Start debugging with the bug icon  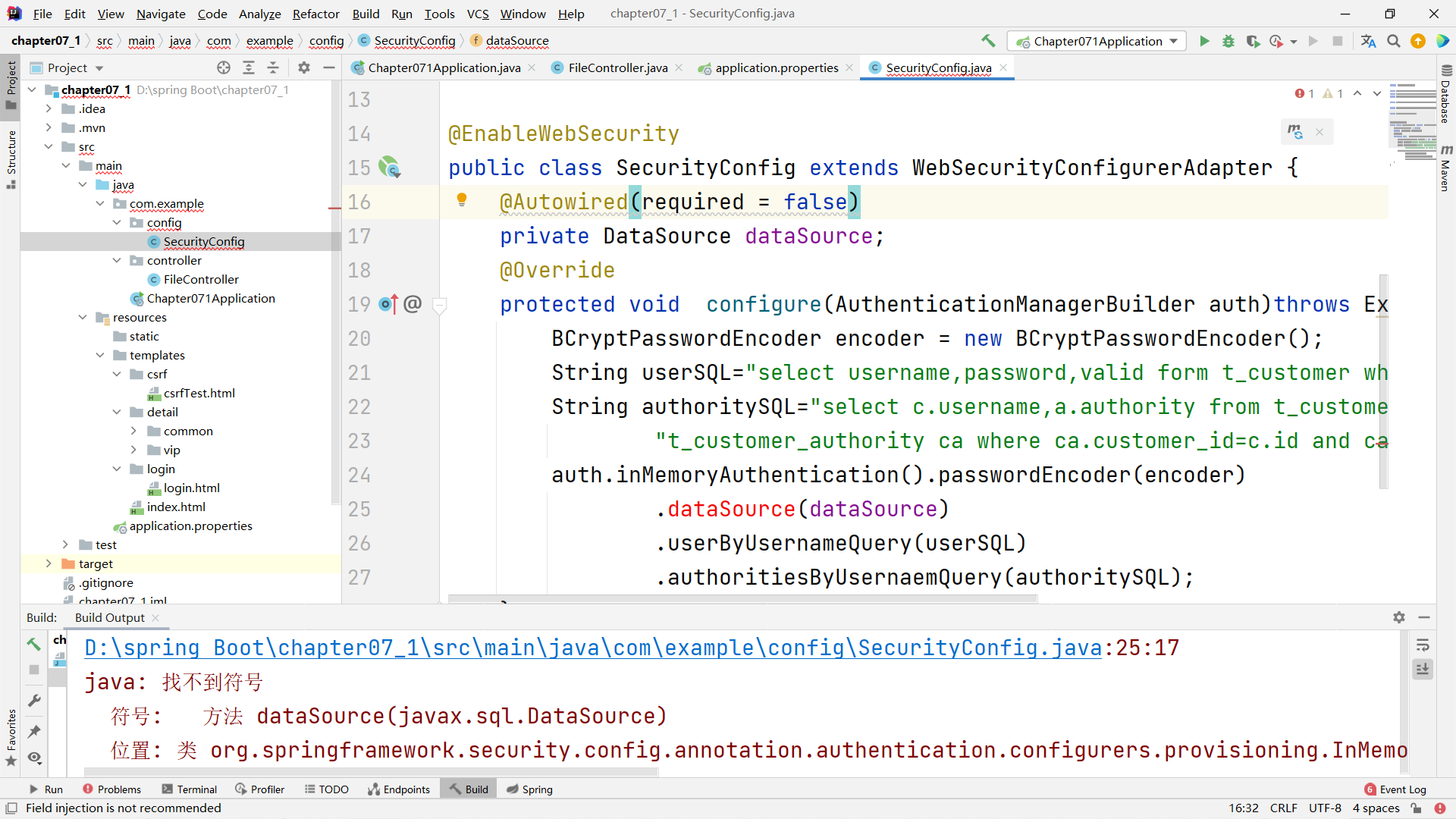click(x=1228, y=42)
